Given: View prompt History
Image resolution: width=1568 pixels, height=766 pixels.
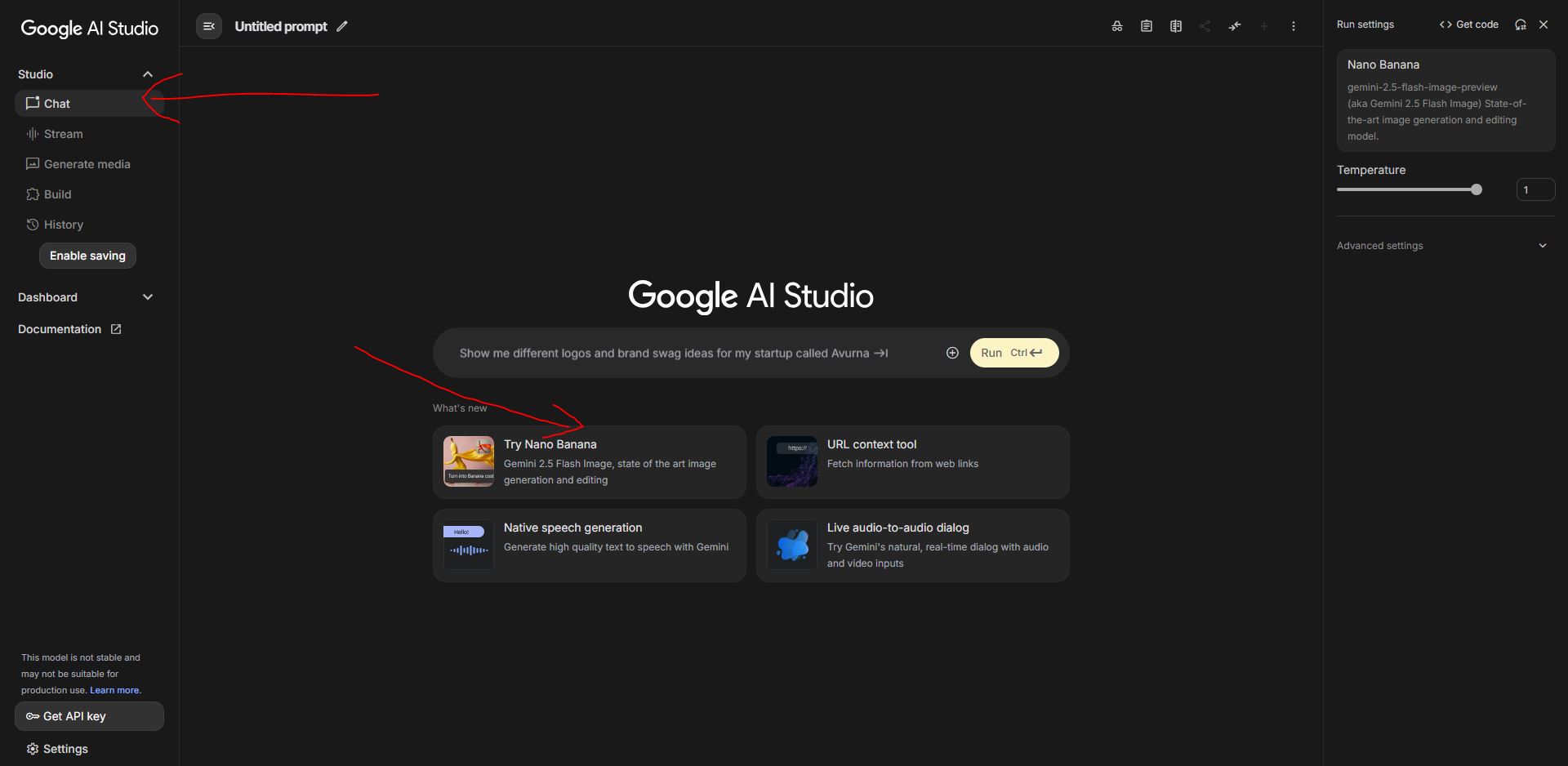Looking at the screenshot, I should click(64, 224).
